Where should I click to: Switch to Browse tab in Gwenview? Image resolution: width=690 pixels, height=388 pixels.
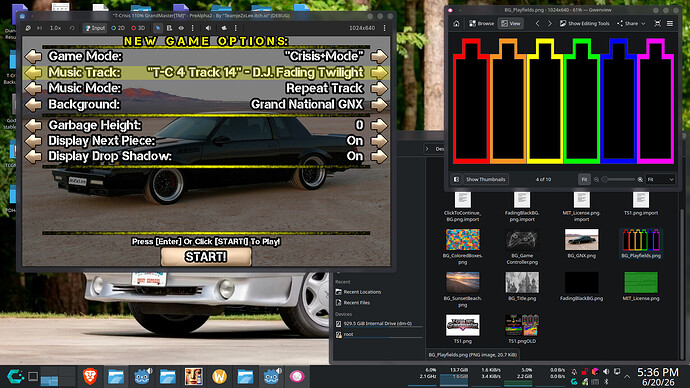[x=481, y=23]
